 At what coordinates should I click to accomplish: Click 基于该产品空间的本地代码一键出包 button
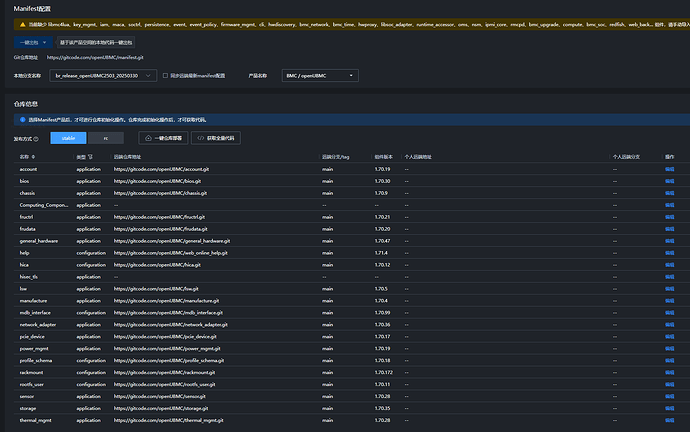[x=95, y=43]
